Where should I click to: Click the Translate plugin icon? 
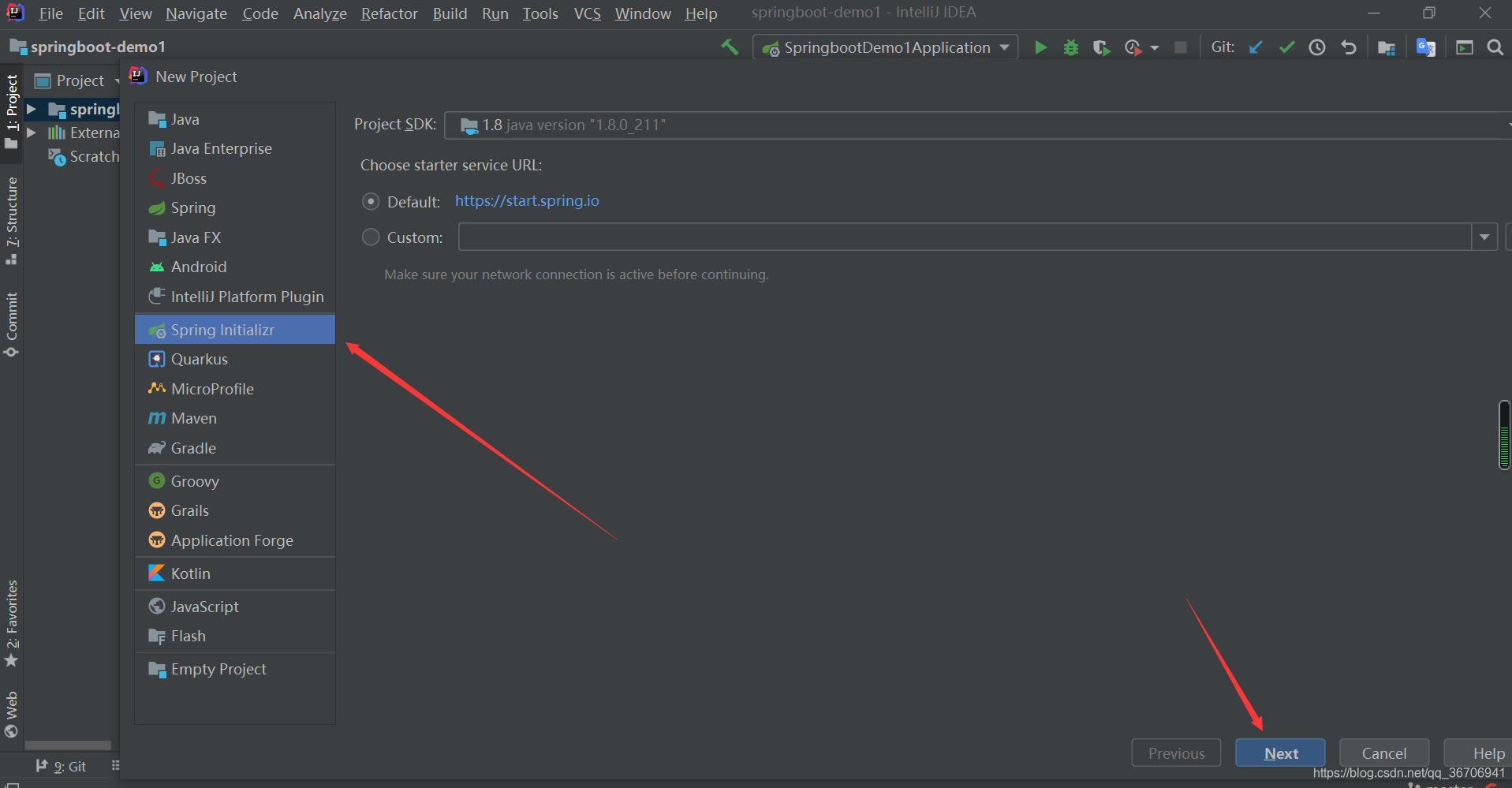tap(1425, 47)
